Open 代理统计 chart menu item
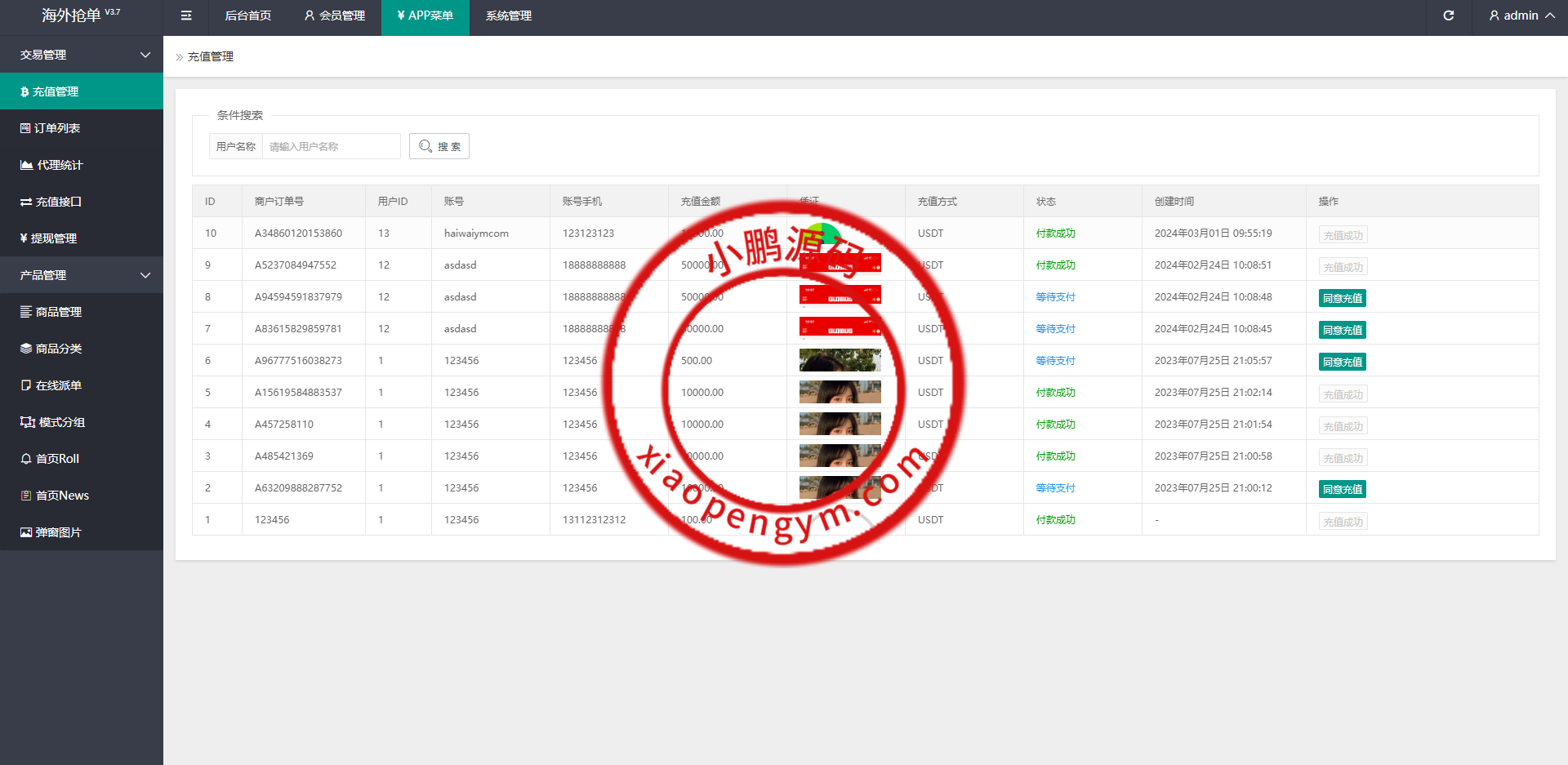Screen dimensions: 1568x765 point(59,165)
